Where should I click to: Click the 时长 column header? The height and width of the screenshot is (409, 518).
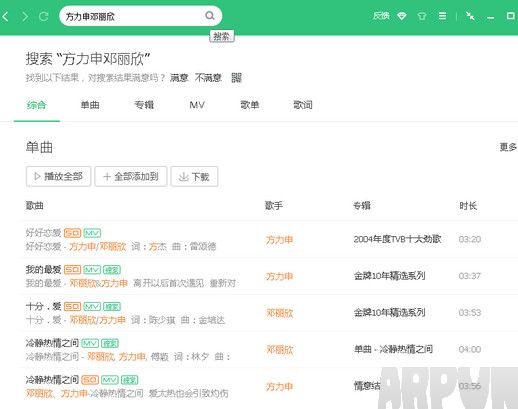pyautogui.click(x=468, y=206)
